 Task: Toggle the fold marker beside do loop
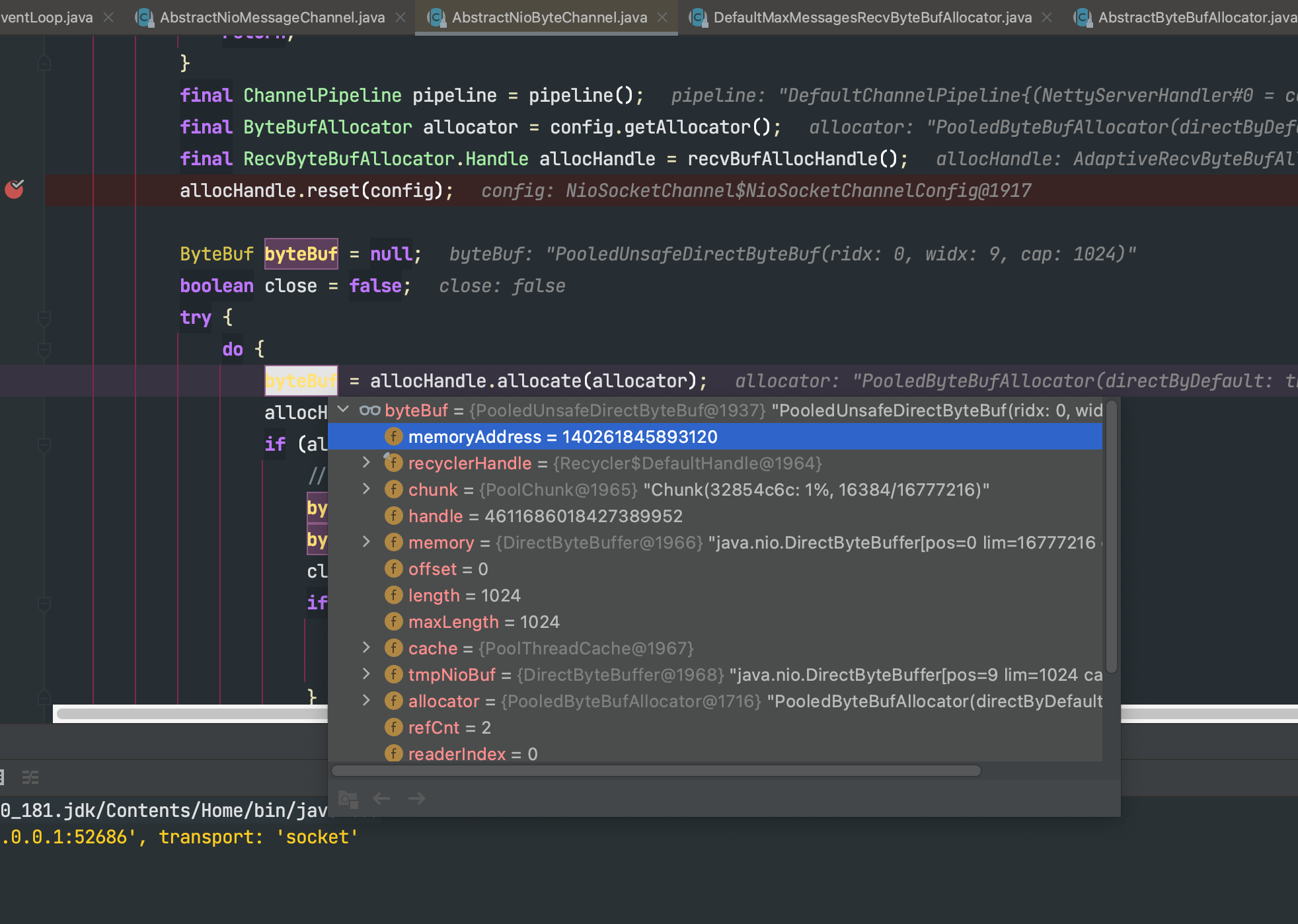(x=44, y=350)
